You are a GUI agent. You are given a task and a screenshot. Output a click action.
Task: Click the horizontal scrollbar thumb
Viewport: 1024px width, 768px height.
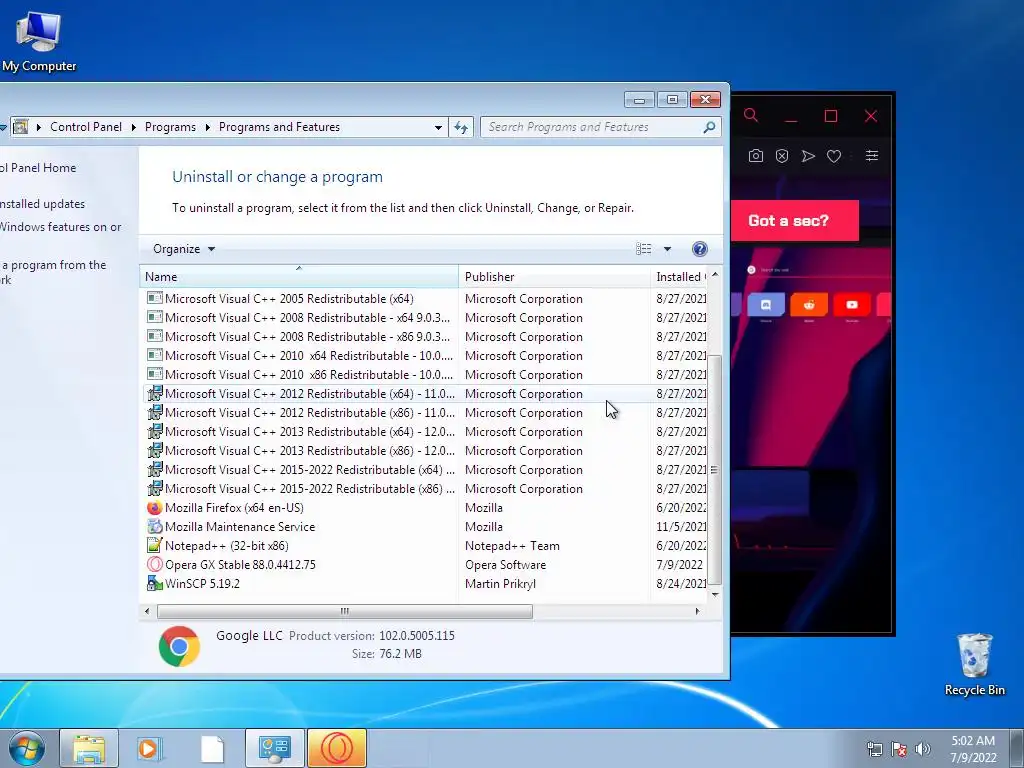tap(345, 611)
